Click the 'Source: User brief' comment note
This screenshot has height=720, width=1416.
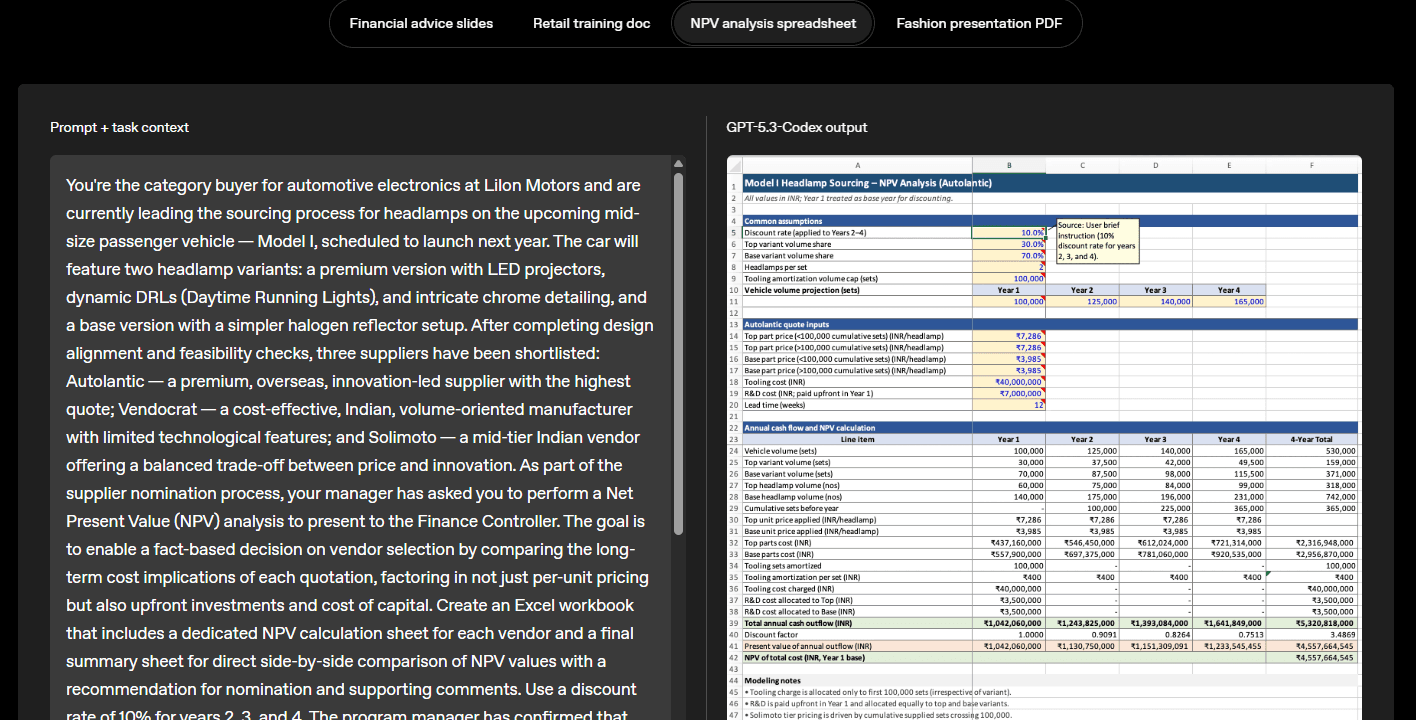click(x=1096, y=241)
